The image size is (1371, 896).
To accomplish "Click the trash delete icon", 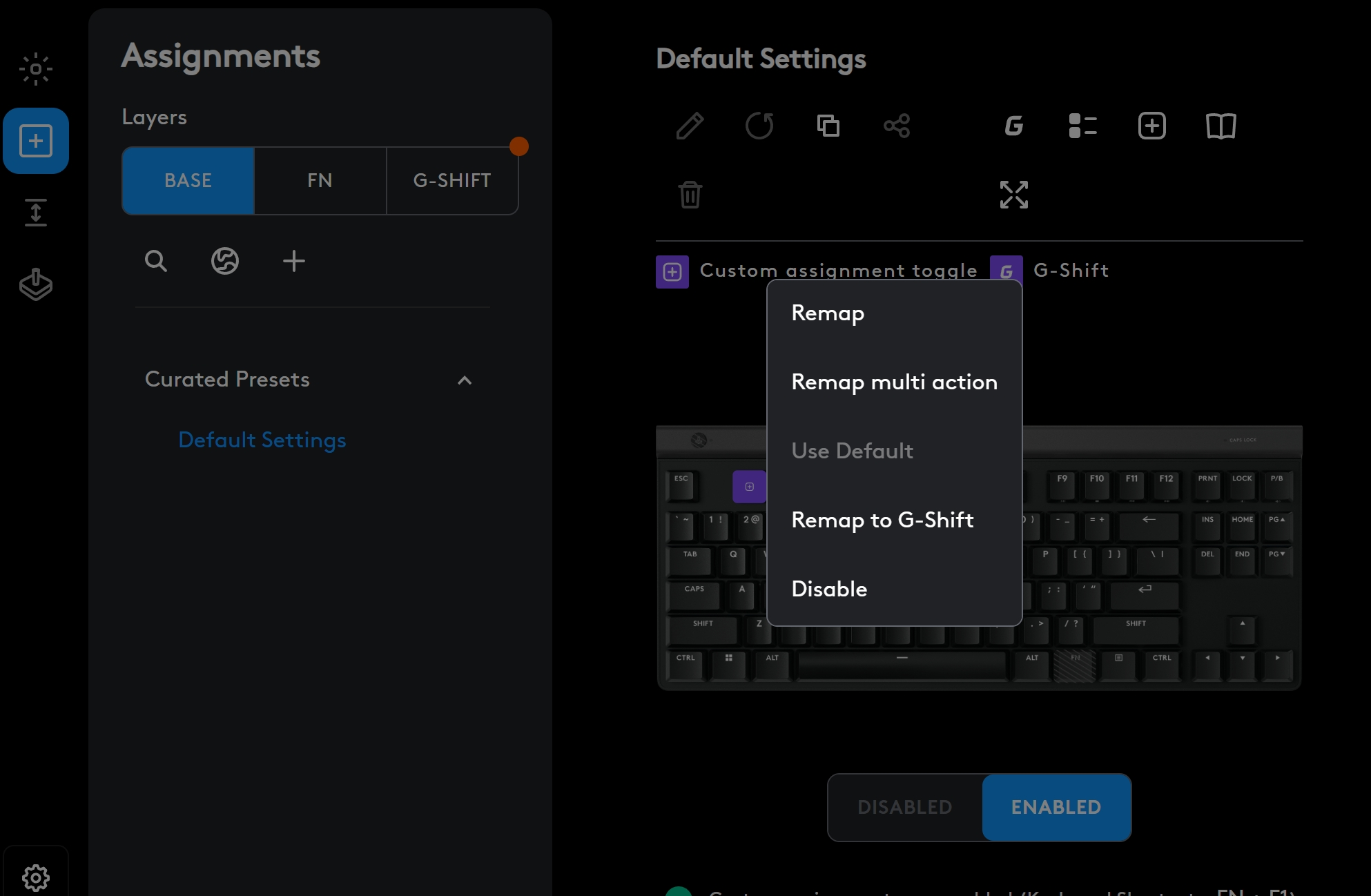I will 690,195.
